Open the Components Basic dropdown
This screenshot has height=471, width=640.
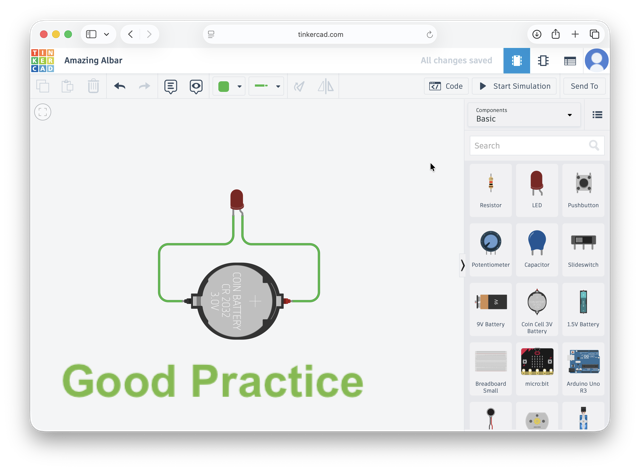point(524,115)
